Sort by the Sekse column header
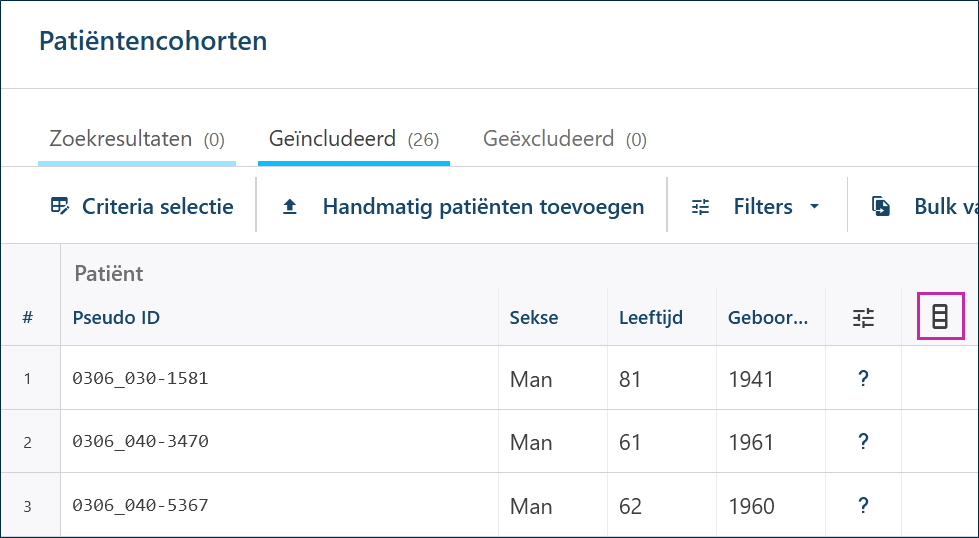This screenshot has height=538, width=979. pos(534,318)
